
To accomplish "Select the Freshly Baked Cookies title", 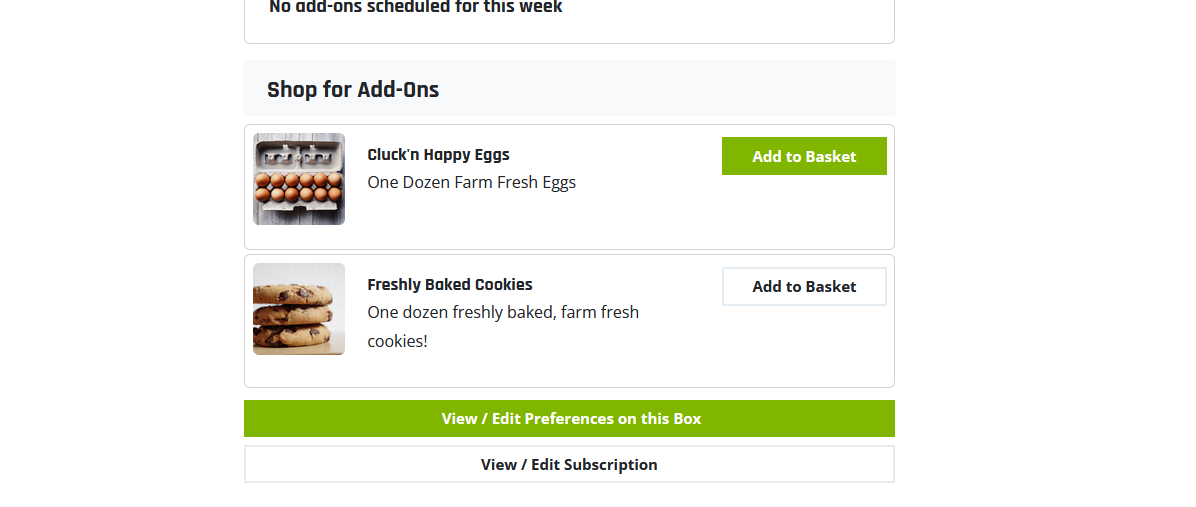I will [450, 284].
